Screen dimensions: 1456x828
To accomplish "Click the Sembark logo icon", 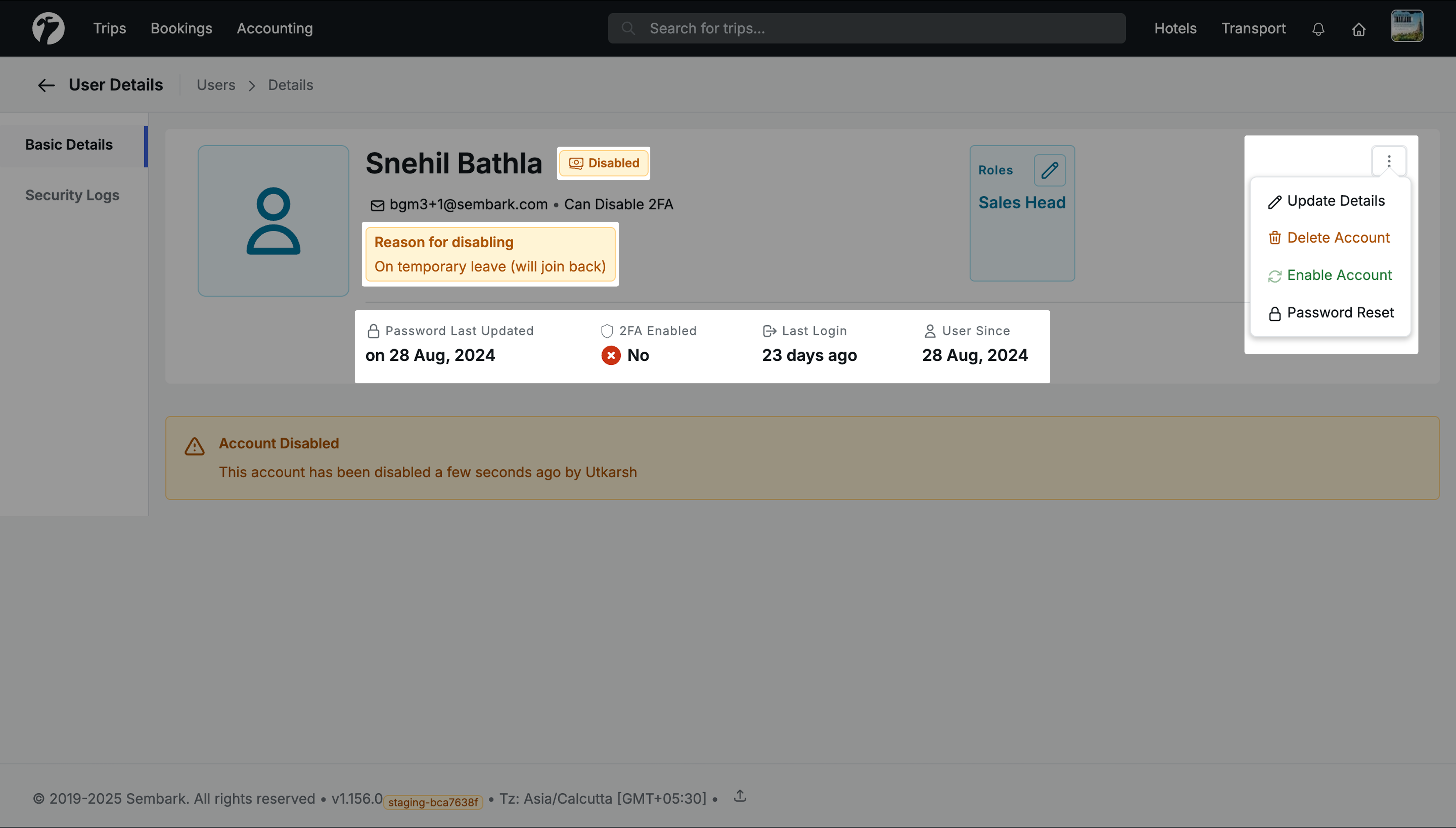I will click(x=48, y=28).
